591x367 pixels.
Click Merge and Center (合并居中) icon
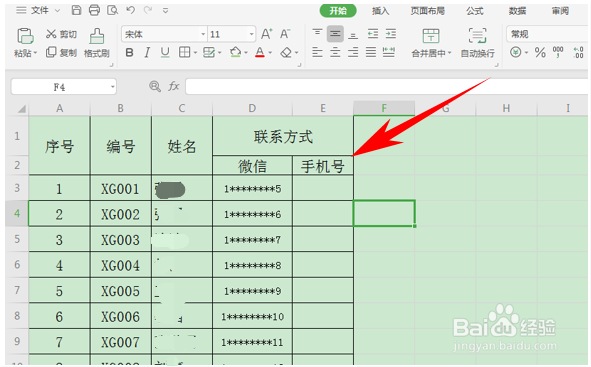click(x=430, y=36)
